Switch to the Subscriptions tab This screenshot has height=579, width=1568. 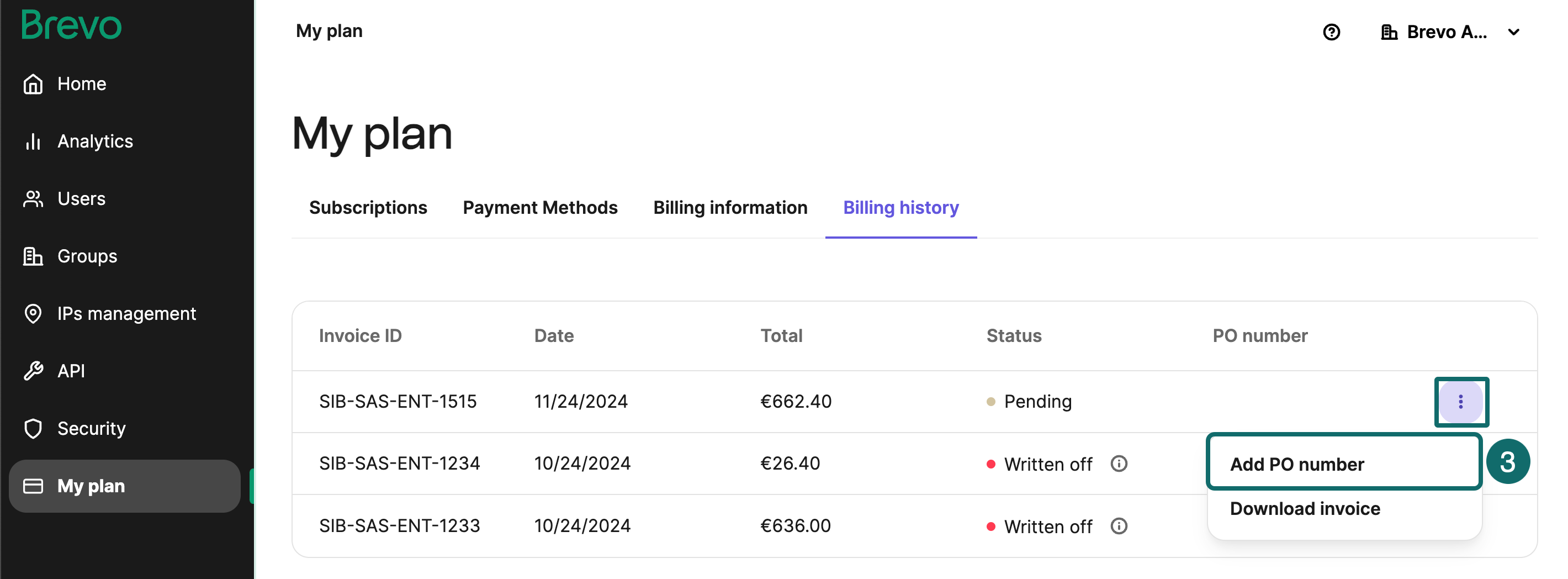pos(368,208)
